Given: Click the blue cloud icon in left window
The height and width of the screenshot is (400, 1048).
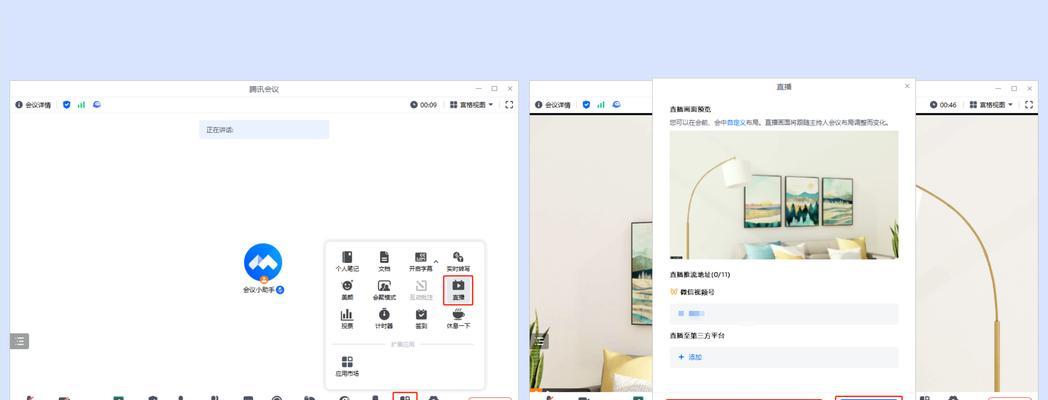Looking at the screenshot, I should click(97, 105).
